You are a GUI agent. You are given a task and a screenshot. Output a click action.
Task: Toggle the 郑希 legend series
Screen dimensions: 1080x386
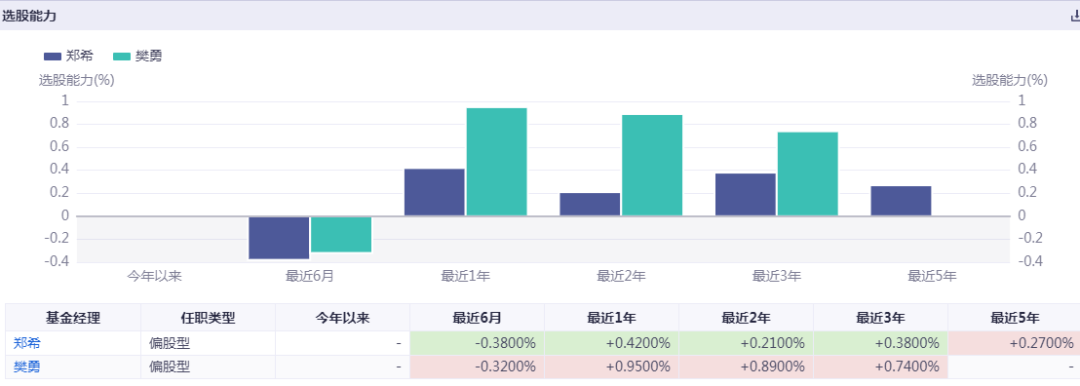68,57
